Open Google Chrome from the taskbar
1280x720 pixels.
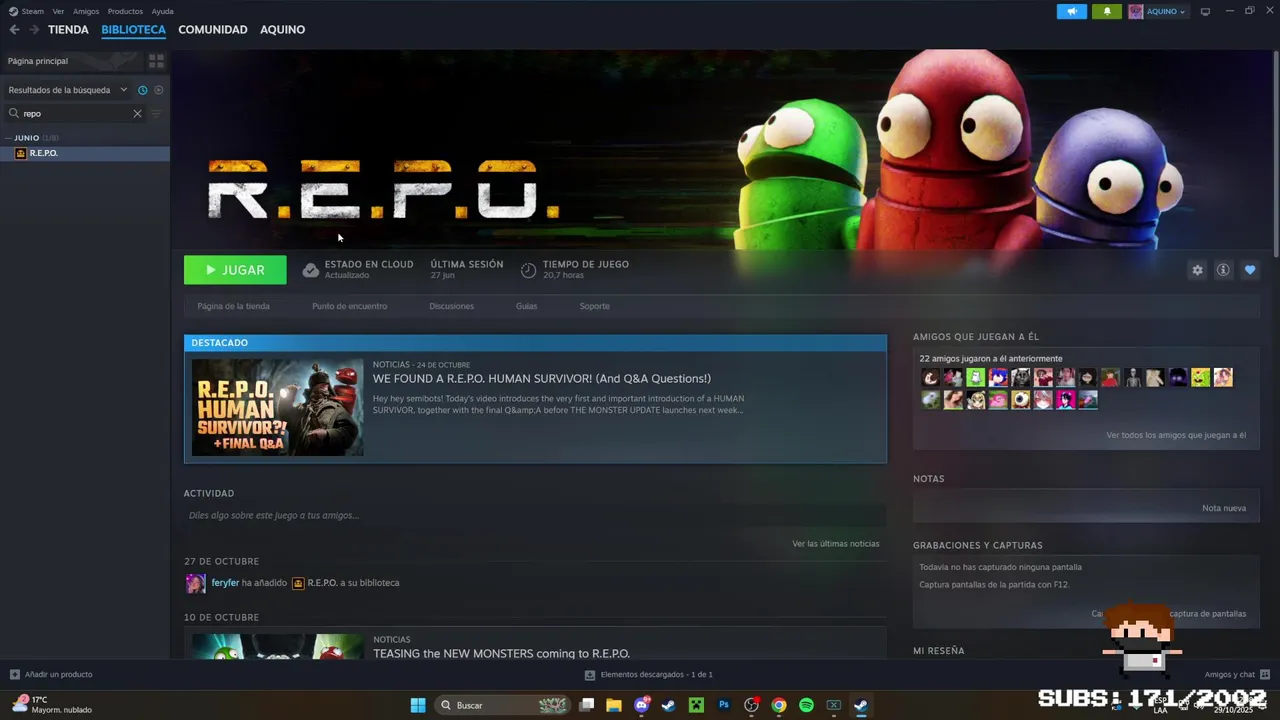779,705
